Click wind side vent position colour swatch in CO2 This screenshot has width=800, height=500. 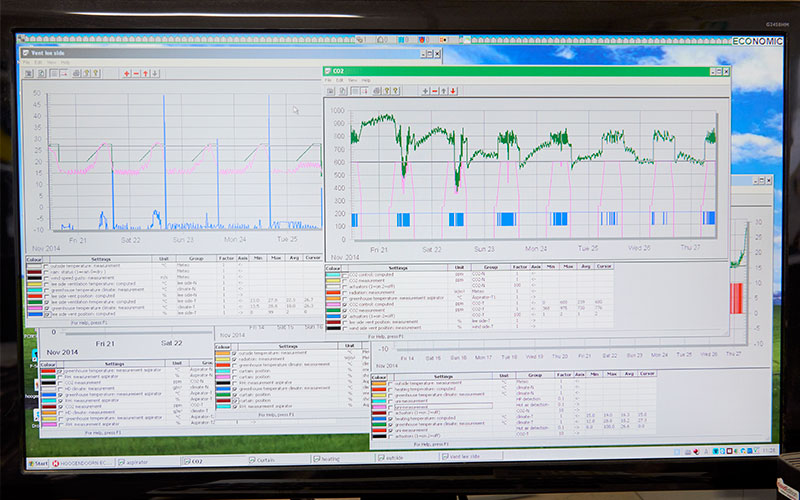[x=333, y=328]
